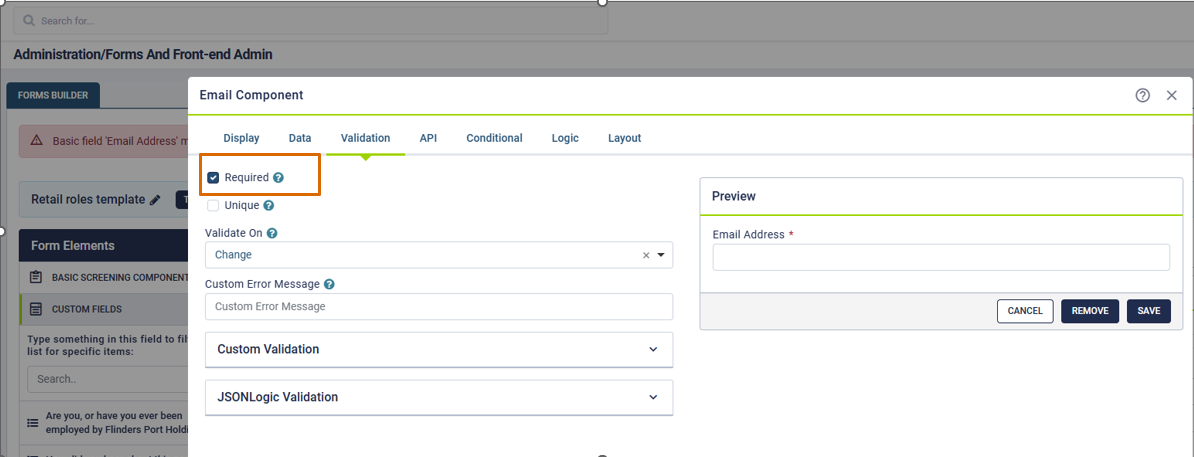Click the help icon in dialog header

pyautogui.click(x=1142, y=95)
